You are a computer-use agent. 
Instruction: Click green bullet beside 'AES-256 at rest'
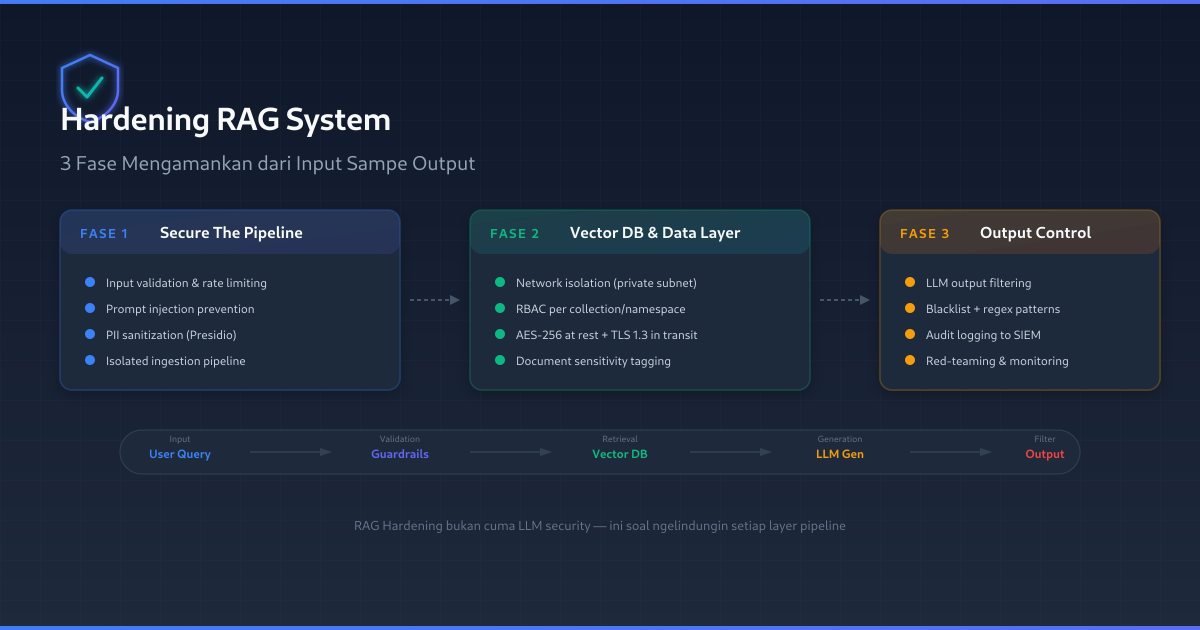500,335
